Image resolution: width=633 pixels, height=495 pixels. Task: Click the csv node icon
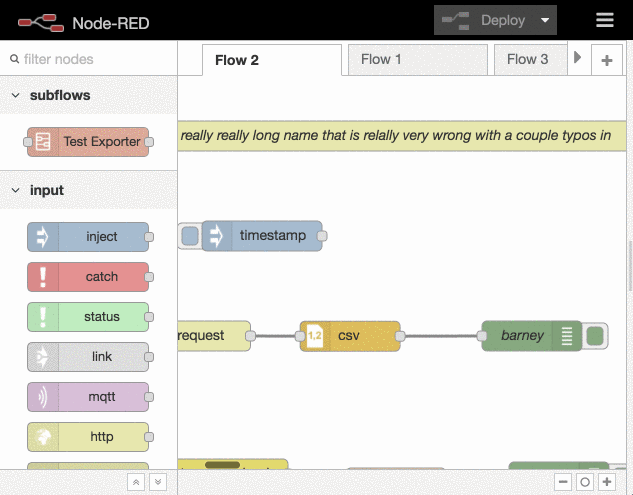click(x=314, y=336)
